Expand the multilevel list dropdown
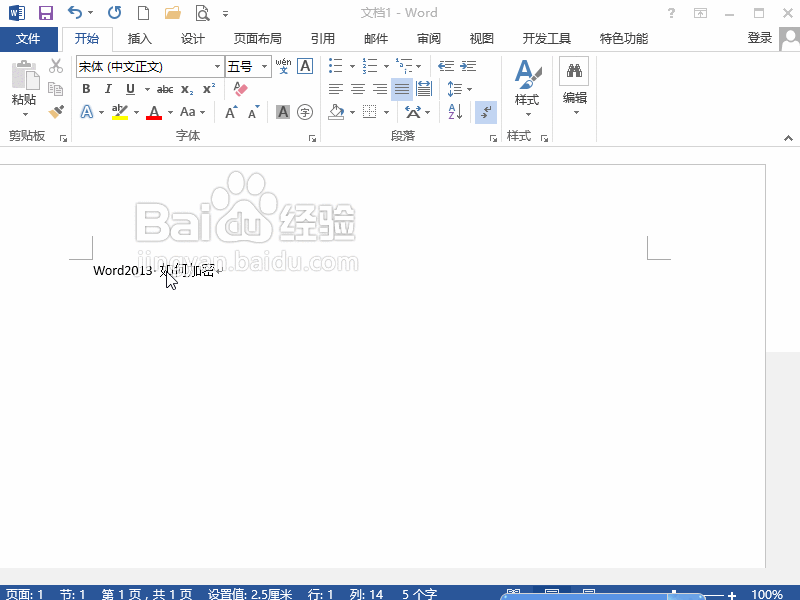Viewport: 800px width, 600px height. pos(419,66)
